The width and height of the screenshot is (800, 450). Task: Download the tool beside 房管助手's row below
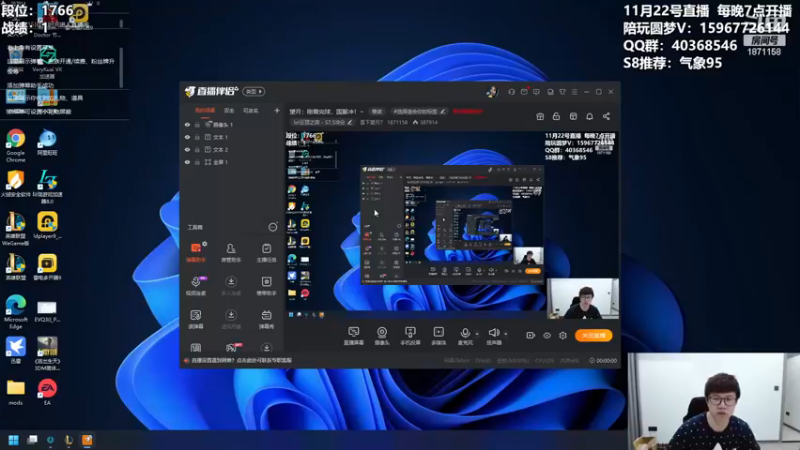pos(231,286)
